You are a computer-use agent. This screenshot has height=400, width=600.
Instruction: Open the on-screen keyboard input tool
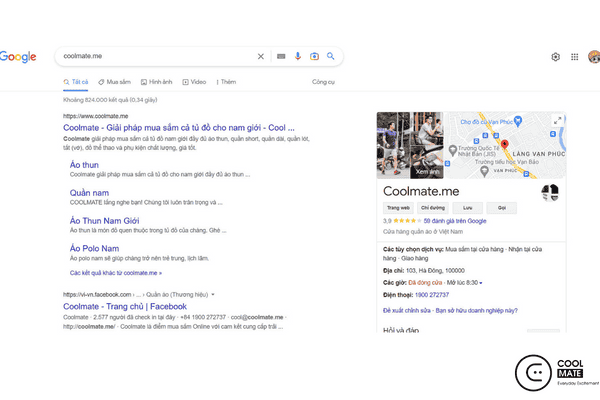[x=281, y=56]
